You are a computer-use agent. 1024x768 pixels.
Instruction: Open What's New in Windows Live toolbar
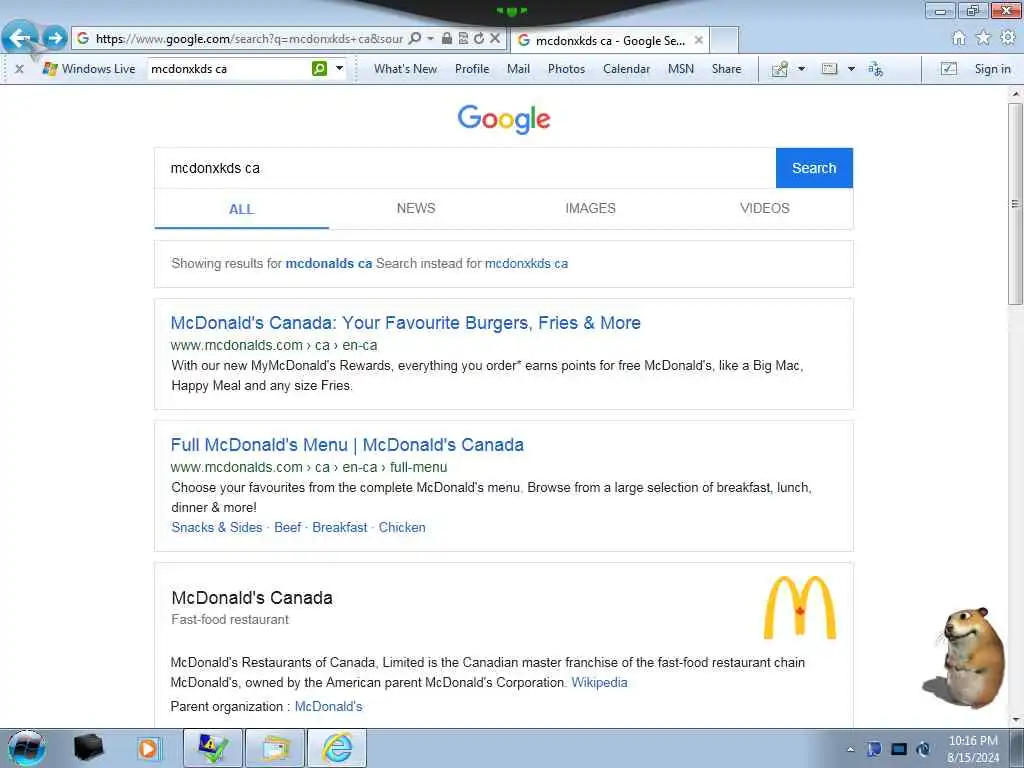point(406,69)
